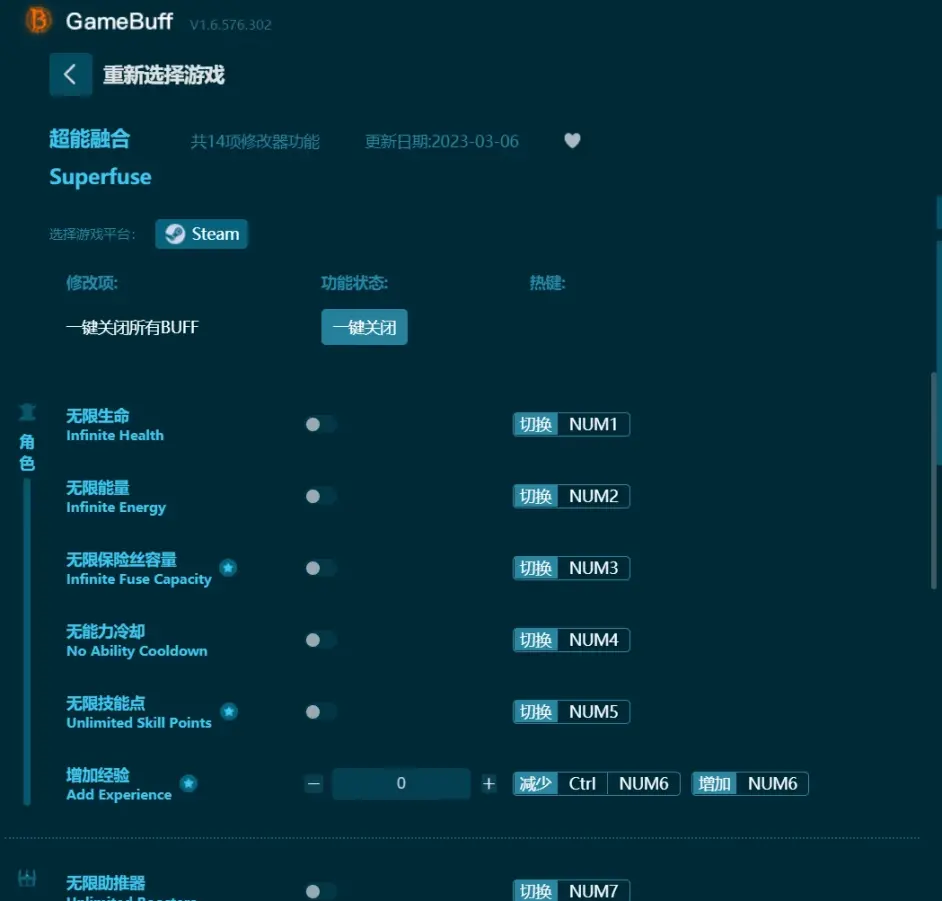Click the 热键 column header

click(547, 283)
